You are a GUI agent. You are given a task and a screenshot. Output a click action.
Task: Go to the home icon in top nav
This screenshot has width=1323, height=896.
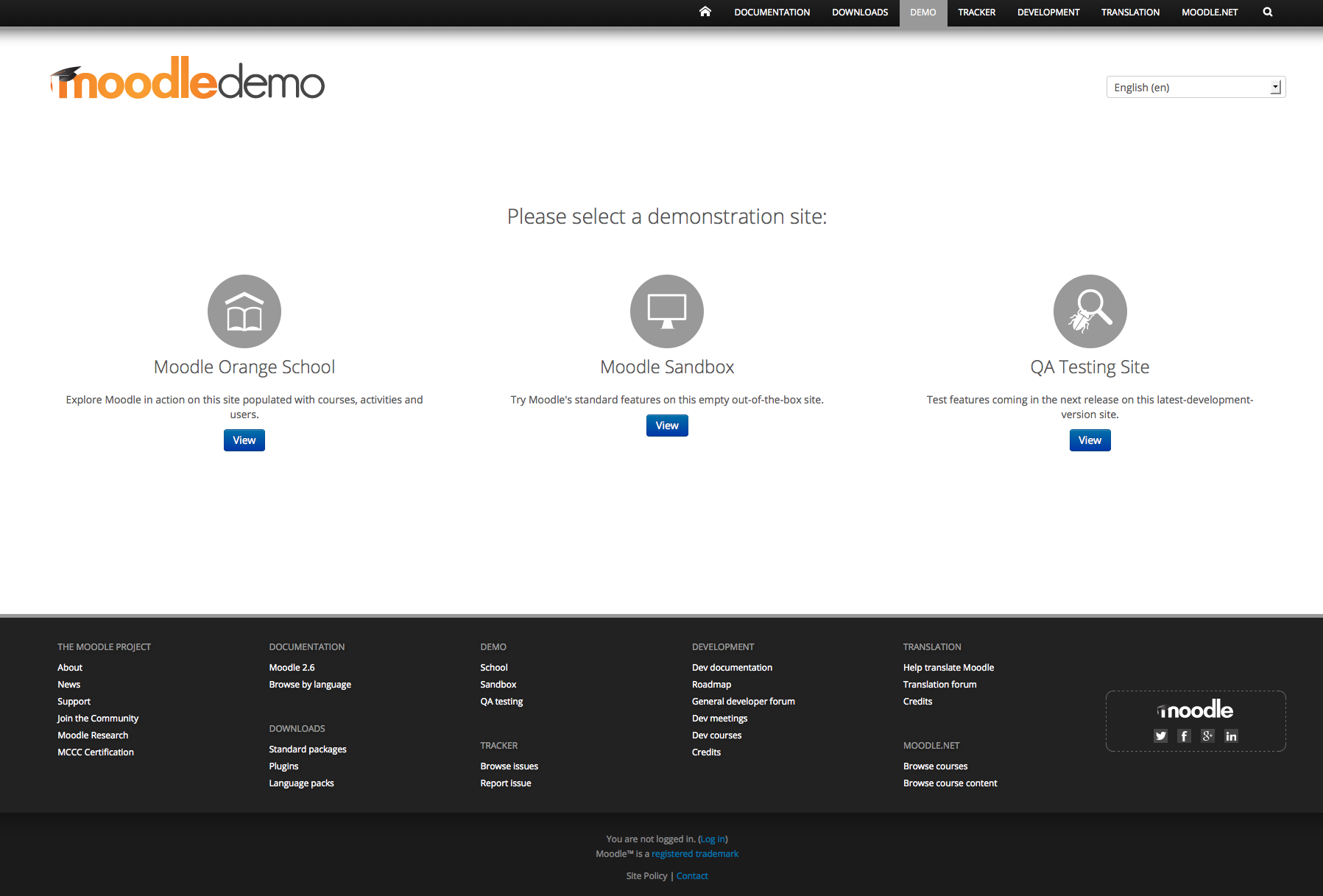tap(705, 12)
